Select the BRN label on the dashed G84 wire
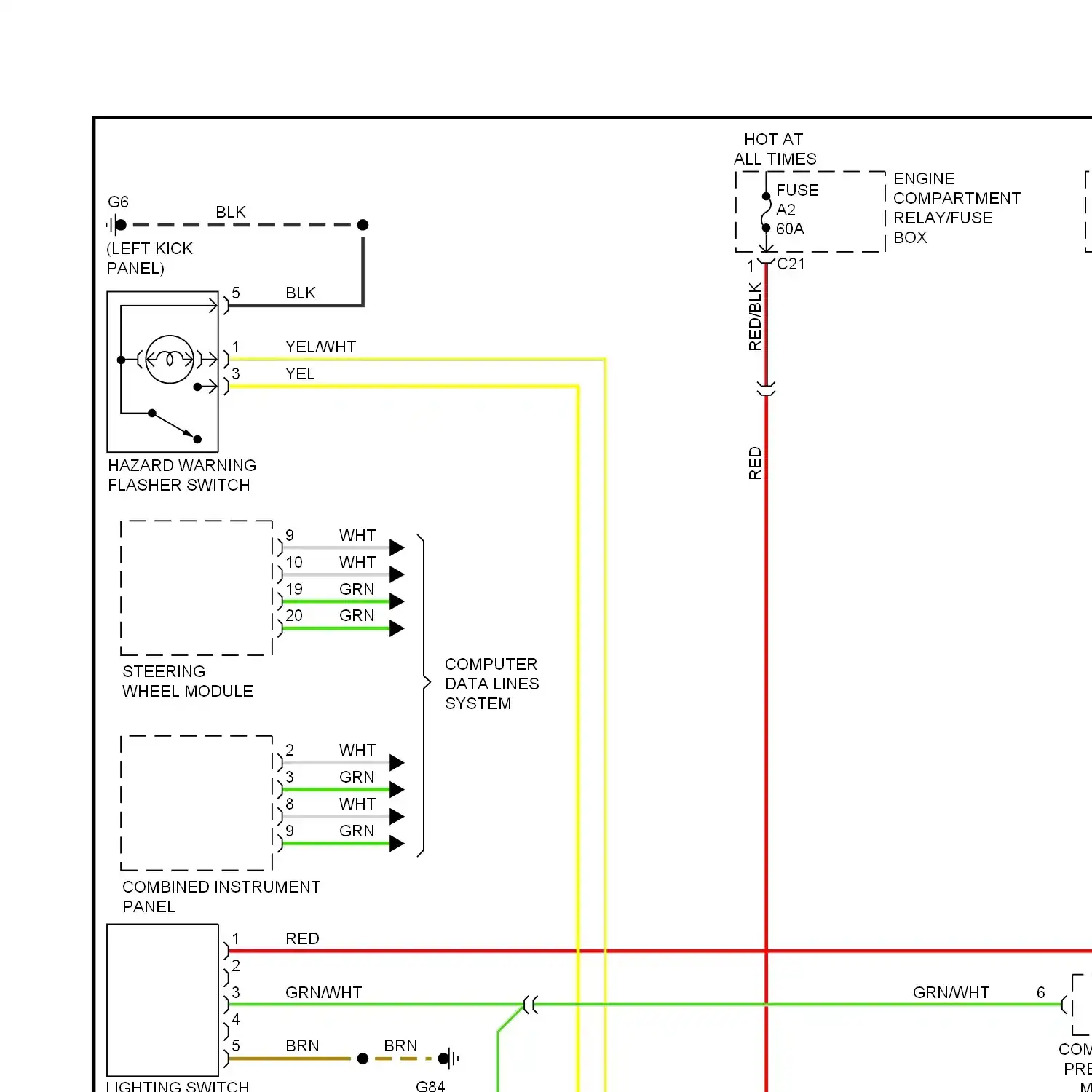1092x1092 pixels. (x=400, y=1045)
